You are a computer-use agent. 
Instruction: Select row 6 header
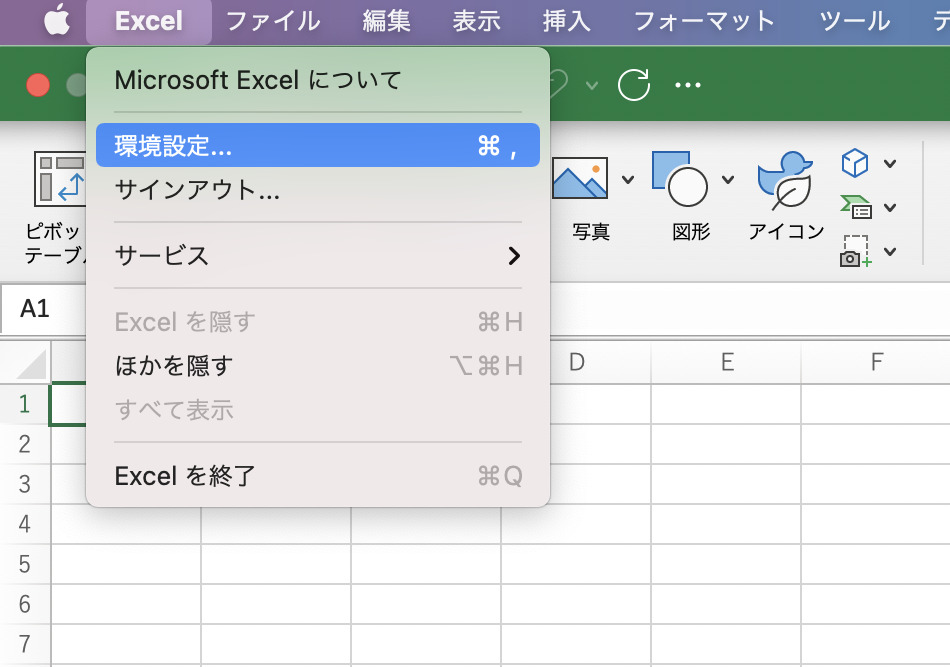[x=25, y=604]
